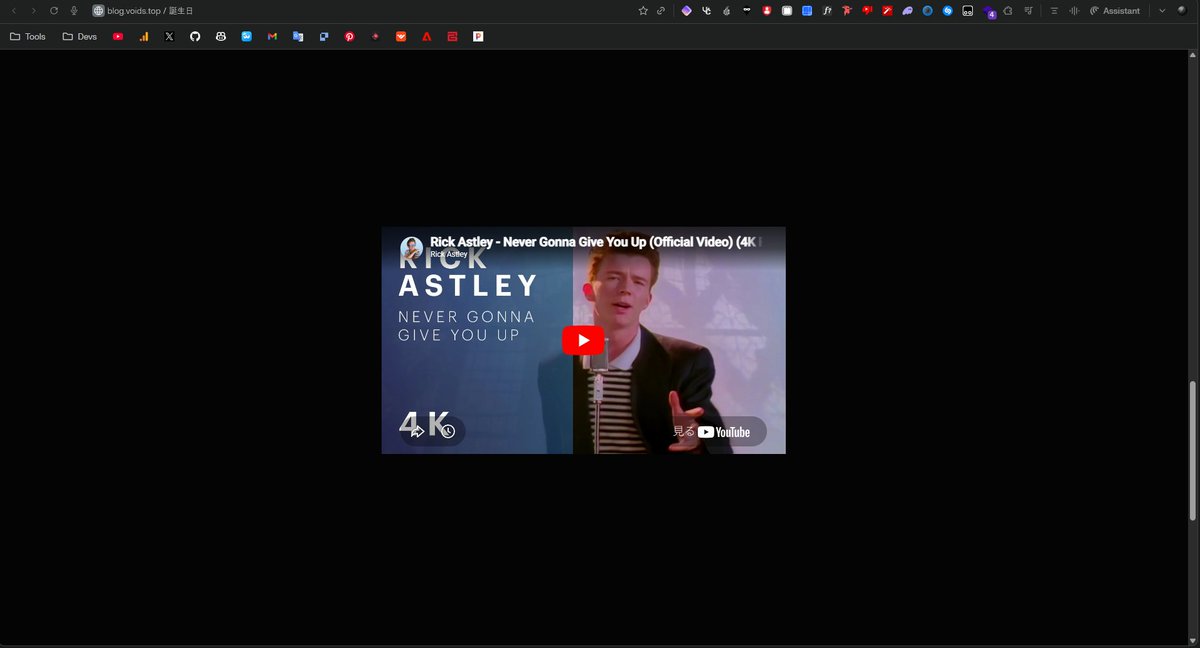Expand the toolbar chevron dropdown
Screen dimensions: 1200x648
(1162, 11)
